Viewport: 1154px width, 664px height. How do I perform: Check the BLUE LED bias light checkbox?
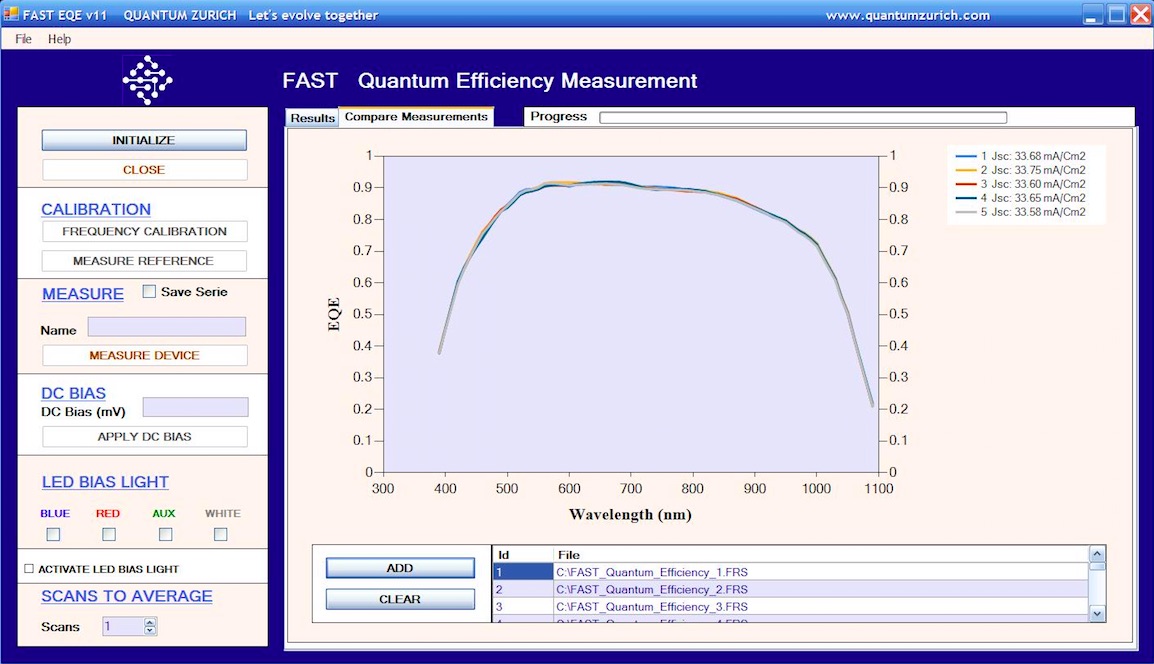pyautogui.click(x=54, y=534)
